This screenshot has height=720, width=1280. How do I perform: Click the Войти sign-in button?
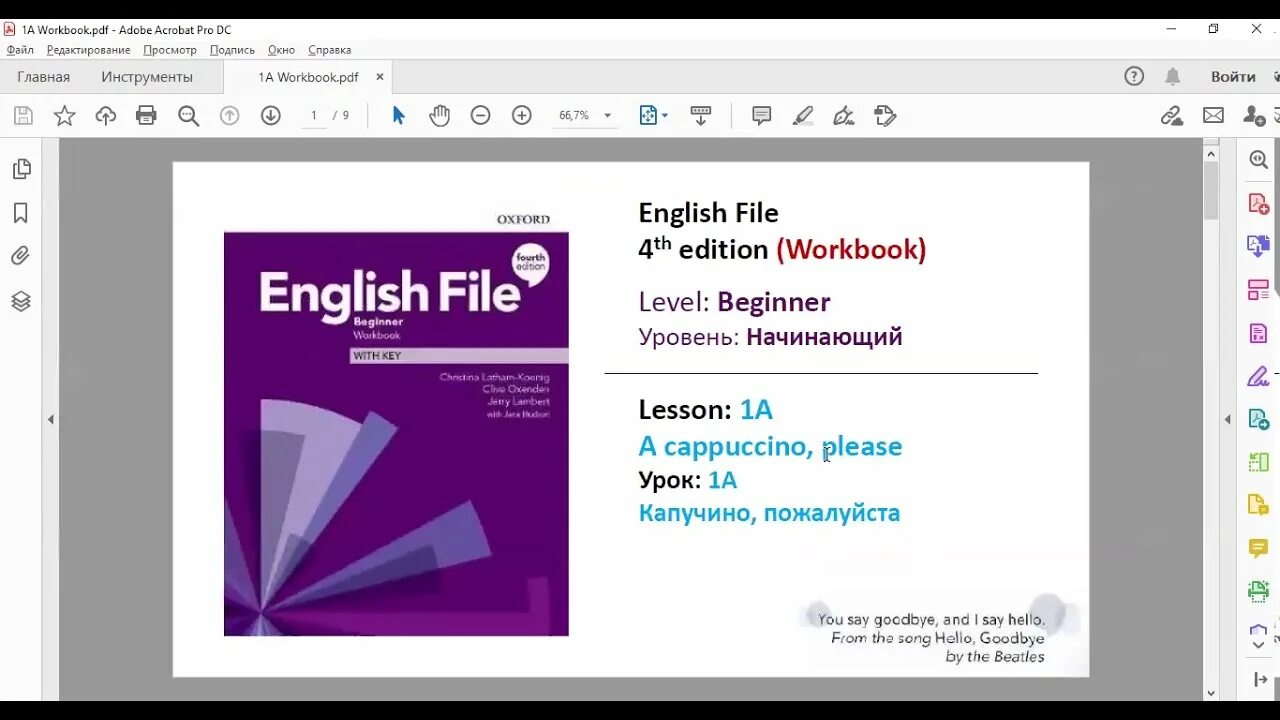click(x=1233, y=77)
